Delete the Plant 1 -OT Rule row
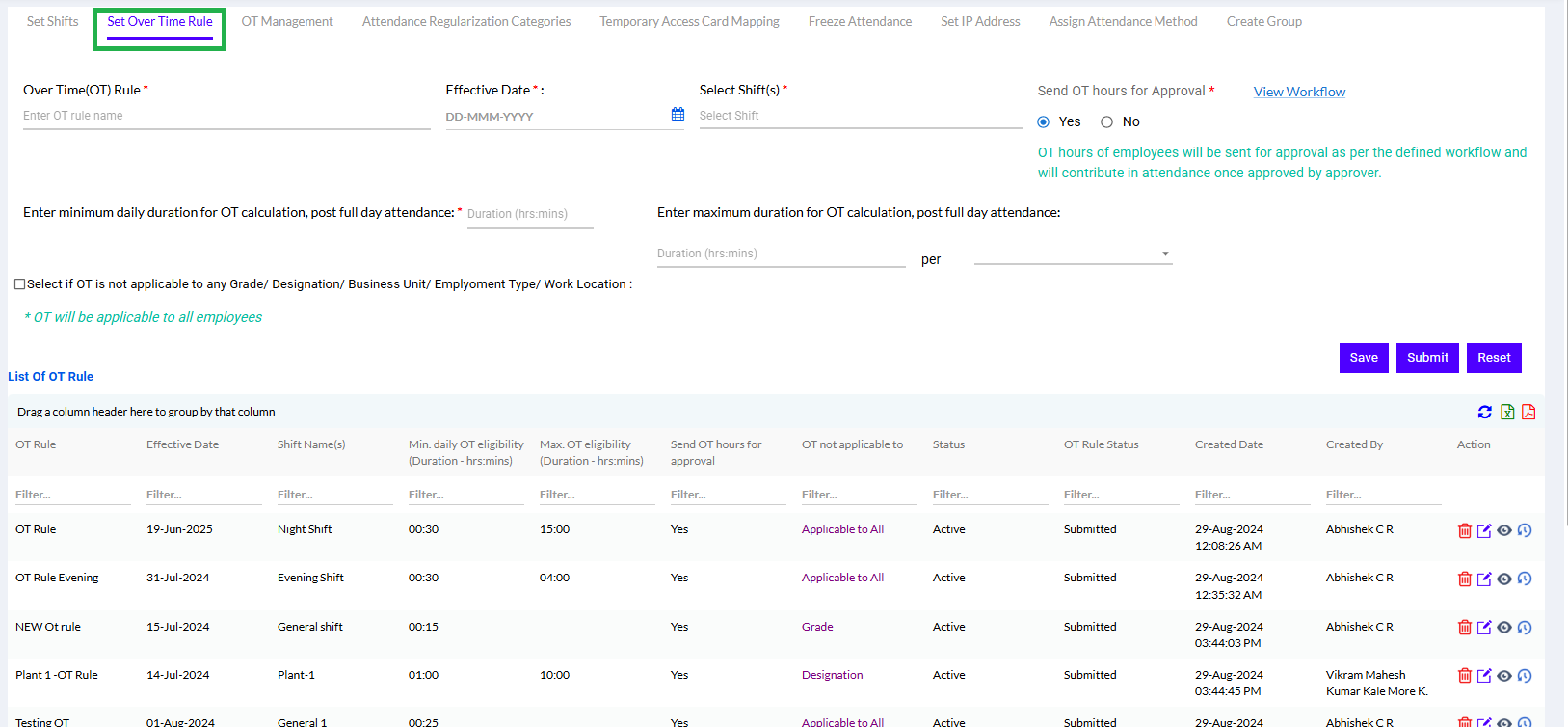 point(1465,676)
